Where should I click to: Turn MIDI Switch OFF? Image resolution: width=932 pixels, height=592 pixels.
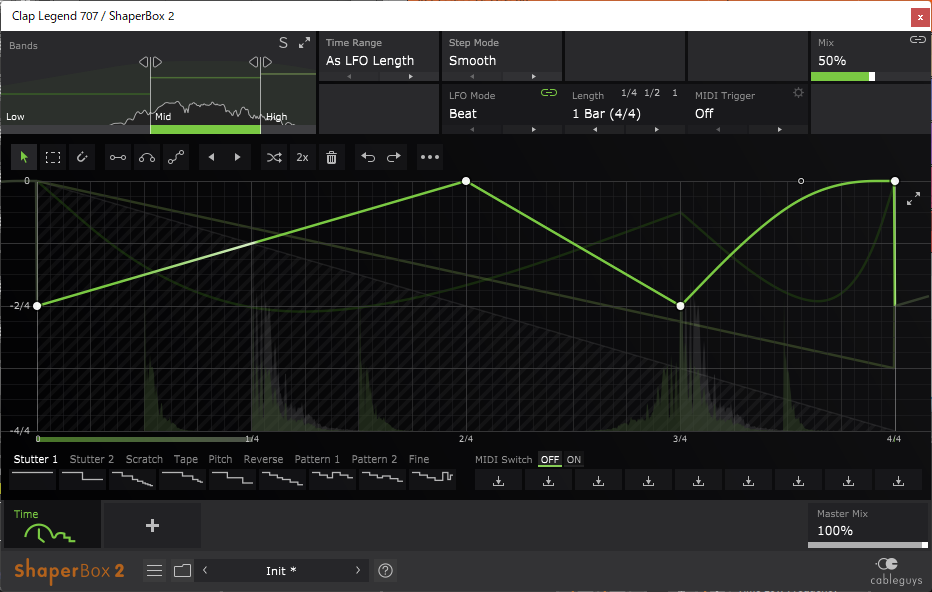550,459
